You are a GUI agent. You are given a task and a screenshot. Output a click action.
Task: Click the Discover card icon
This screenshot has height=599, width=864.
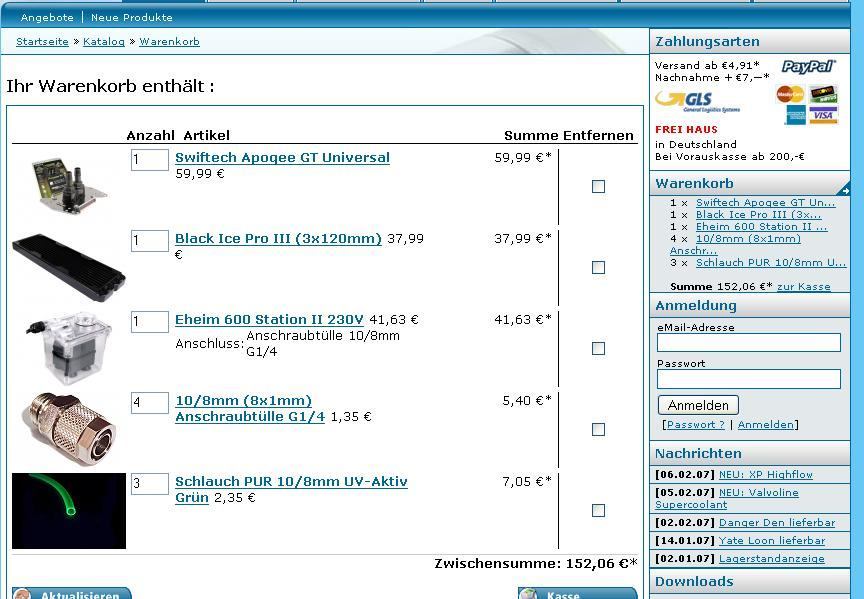point(824,94)
